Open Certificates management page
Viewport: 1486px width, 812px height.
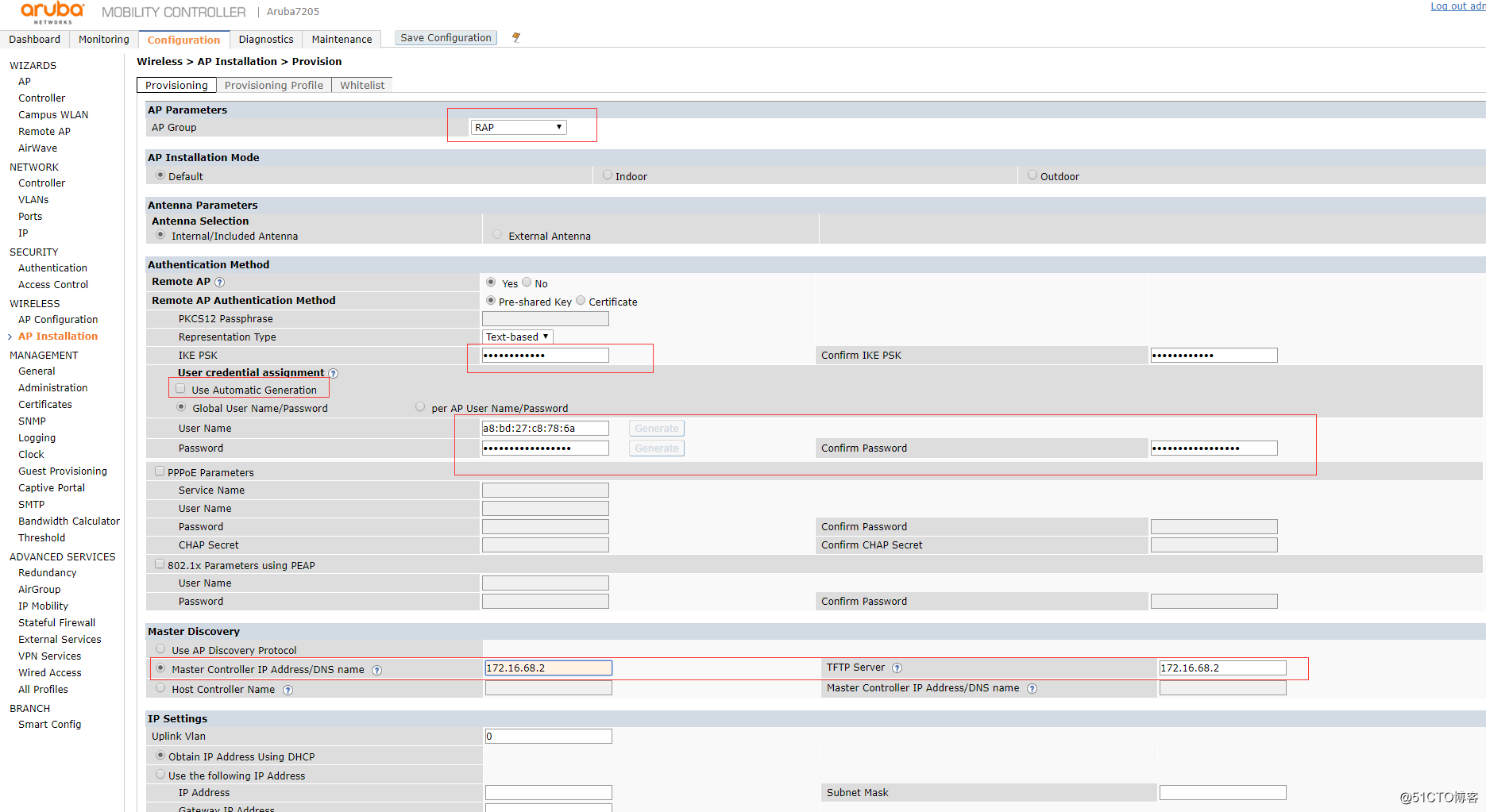pyautogui.click(x=45, y=405)
